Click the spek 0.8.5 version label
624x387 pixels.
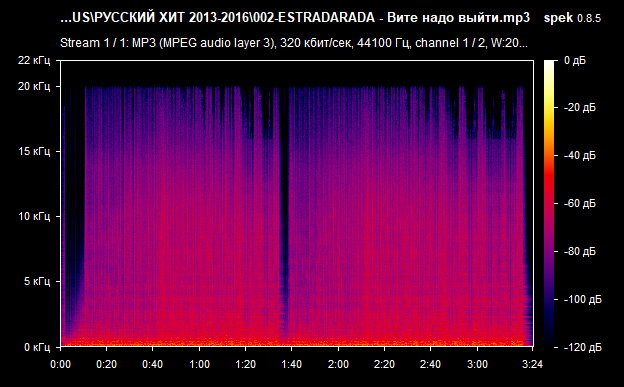click(572, 18)
